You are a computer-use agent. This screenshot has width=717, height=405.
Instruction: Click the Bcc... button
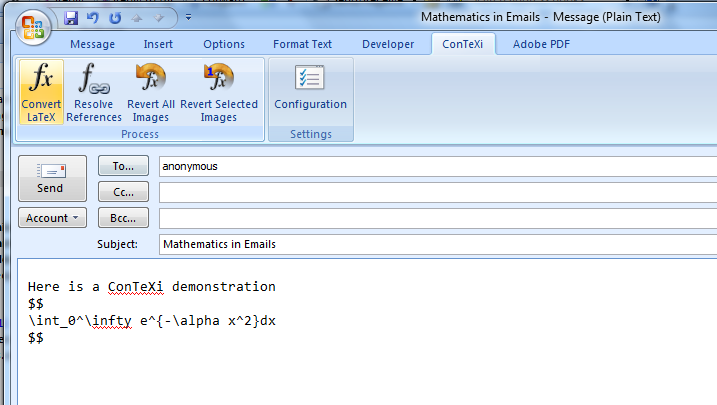[123, 218]
